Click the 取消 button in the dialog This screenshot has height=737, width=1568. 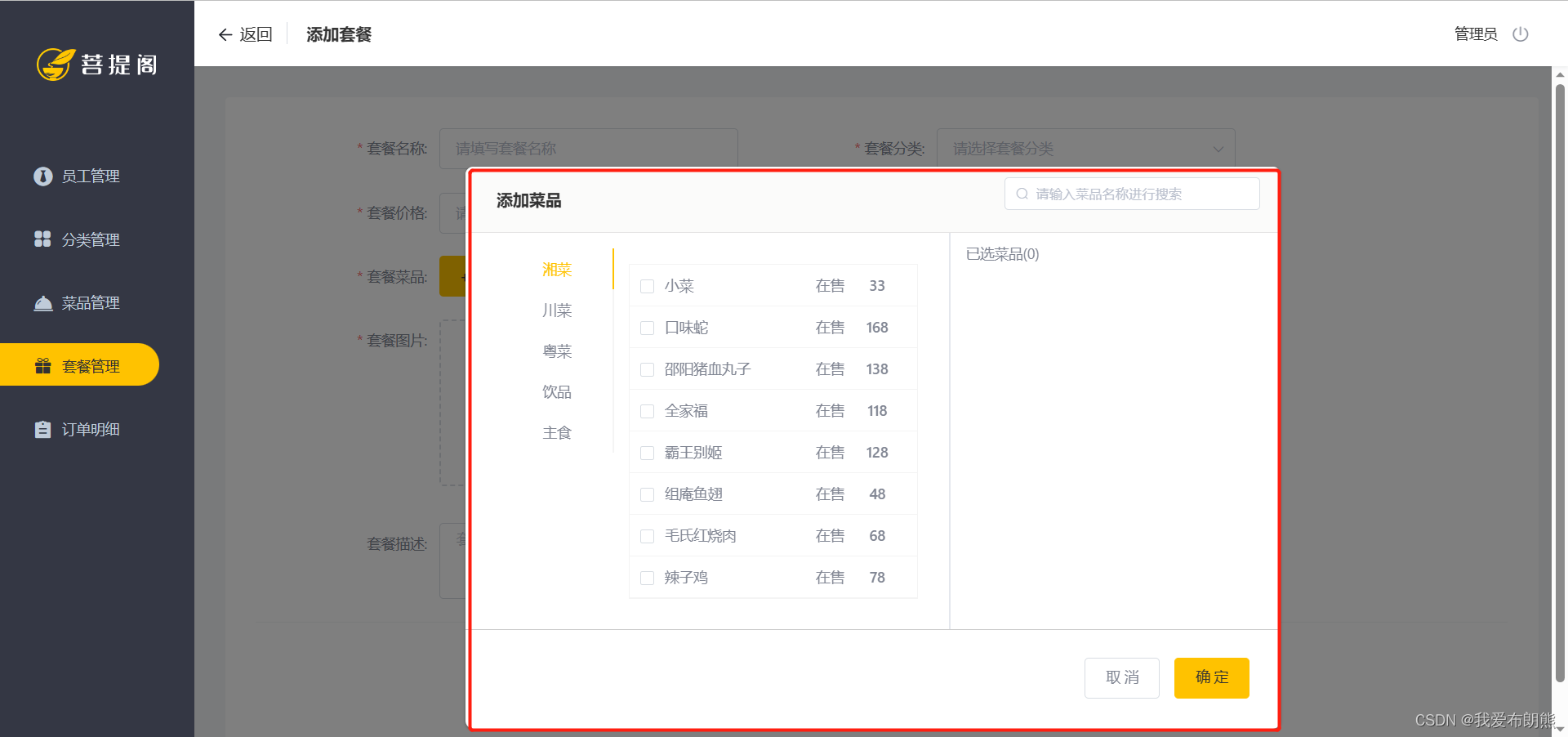point(1122,677)
